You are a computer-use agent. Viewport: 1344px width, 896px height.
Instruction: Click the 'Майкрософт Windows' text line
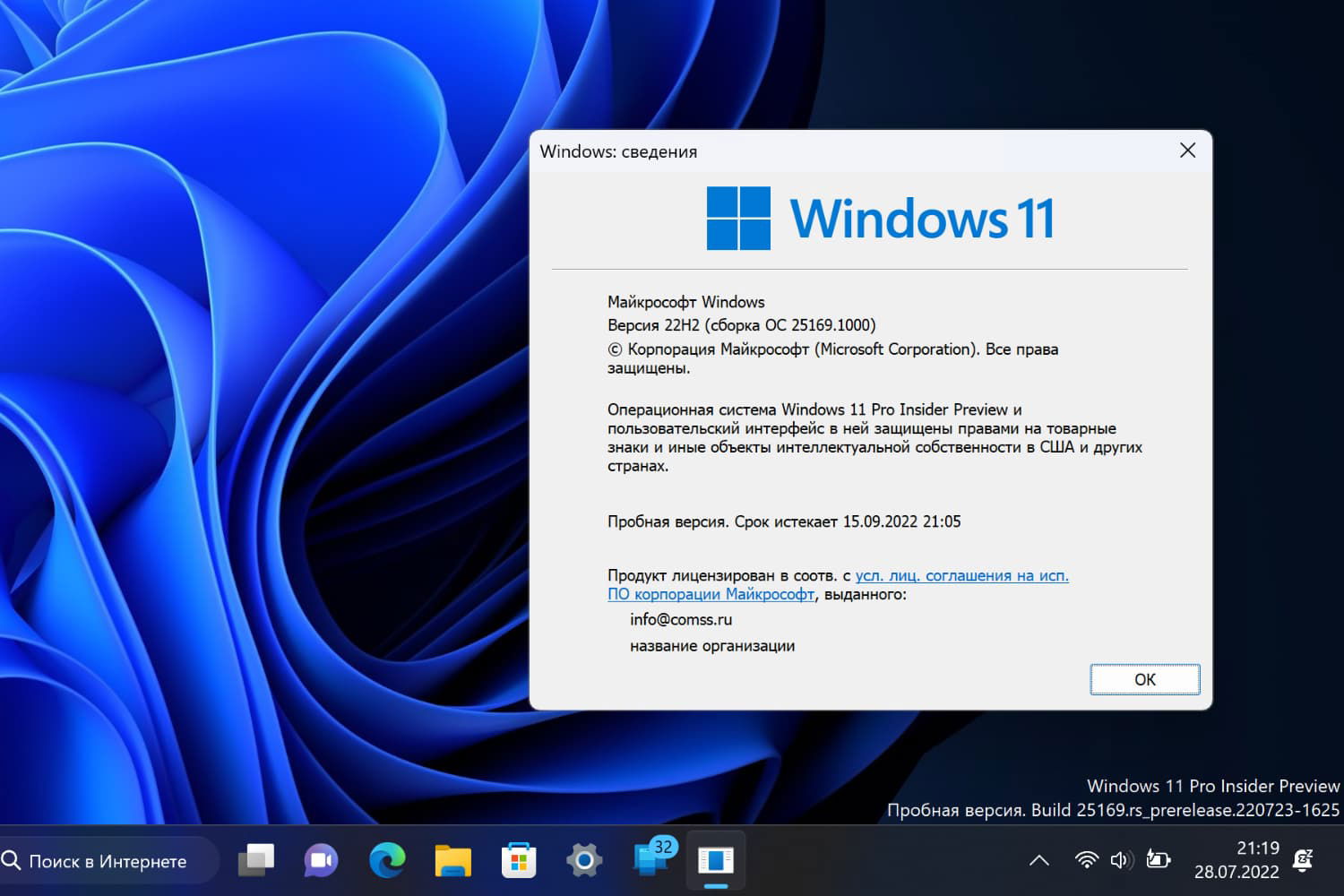coord(686,302)
